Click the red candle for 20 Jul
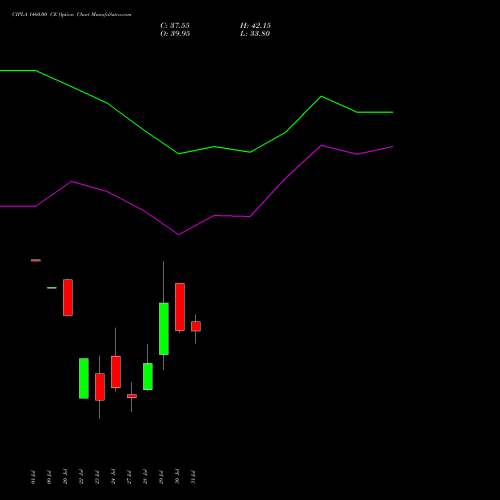Viewport: 500px width, 500px height. coord(68,297)
